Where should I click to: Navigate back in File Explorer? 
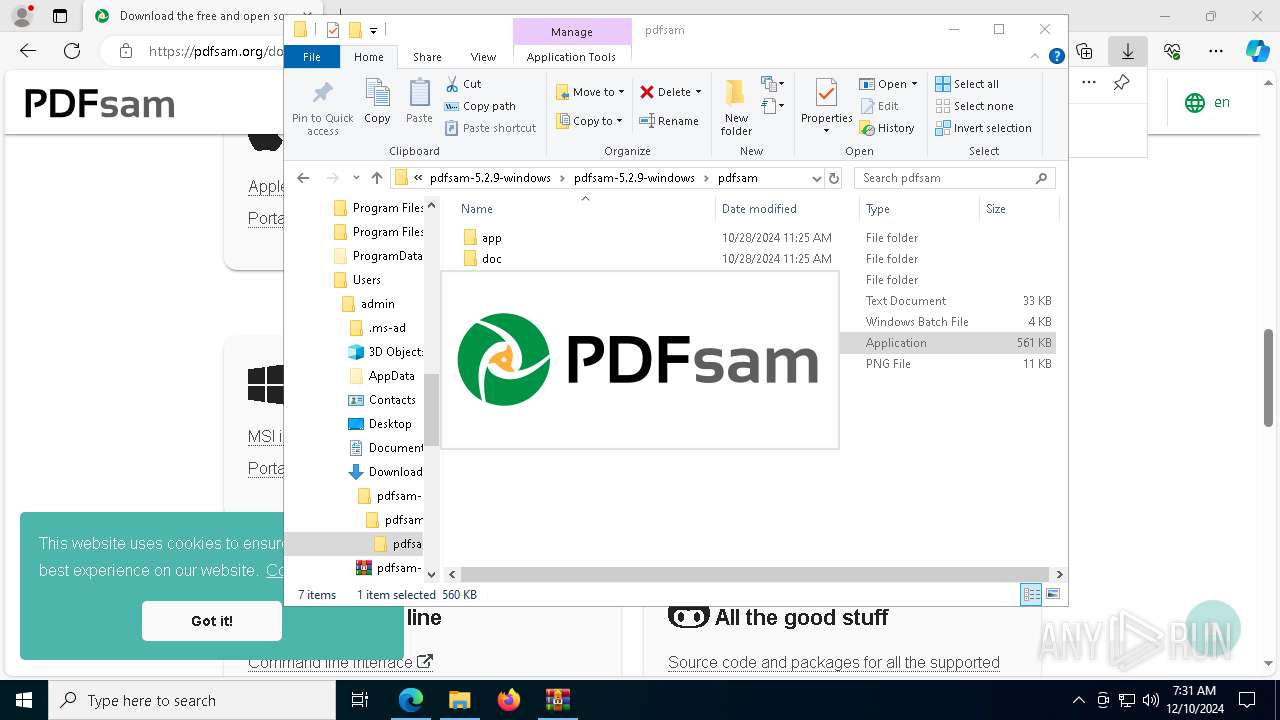pos(303,178)
